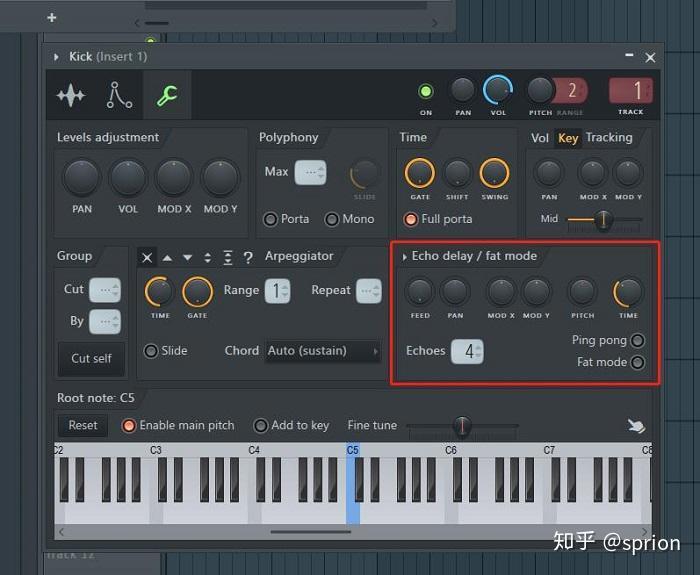Open the Chord Auto (sustain) dropdown
700x575 pixels.
(x=322, y=351)
